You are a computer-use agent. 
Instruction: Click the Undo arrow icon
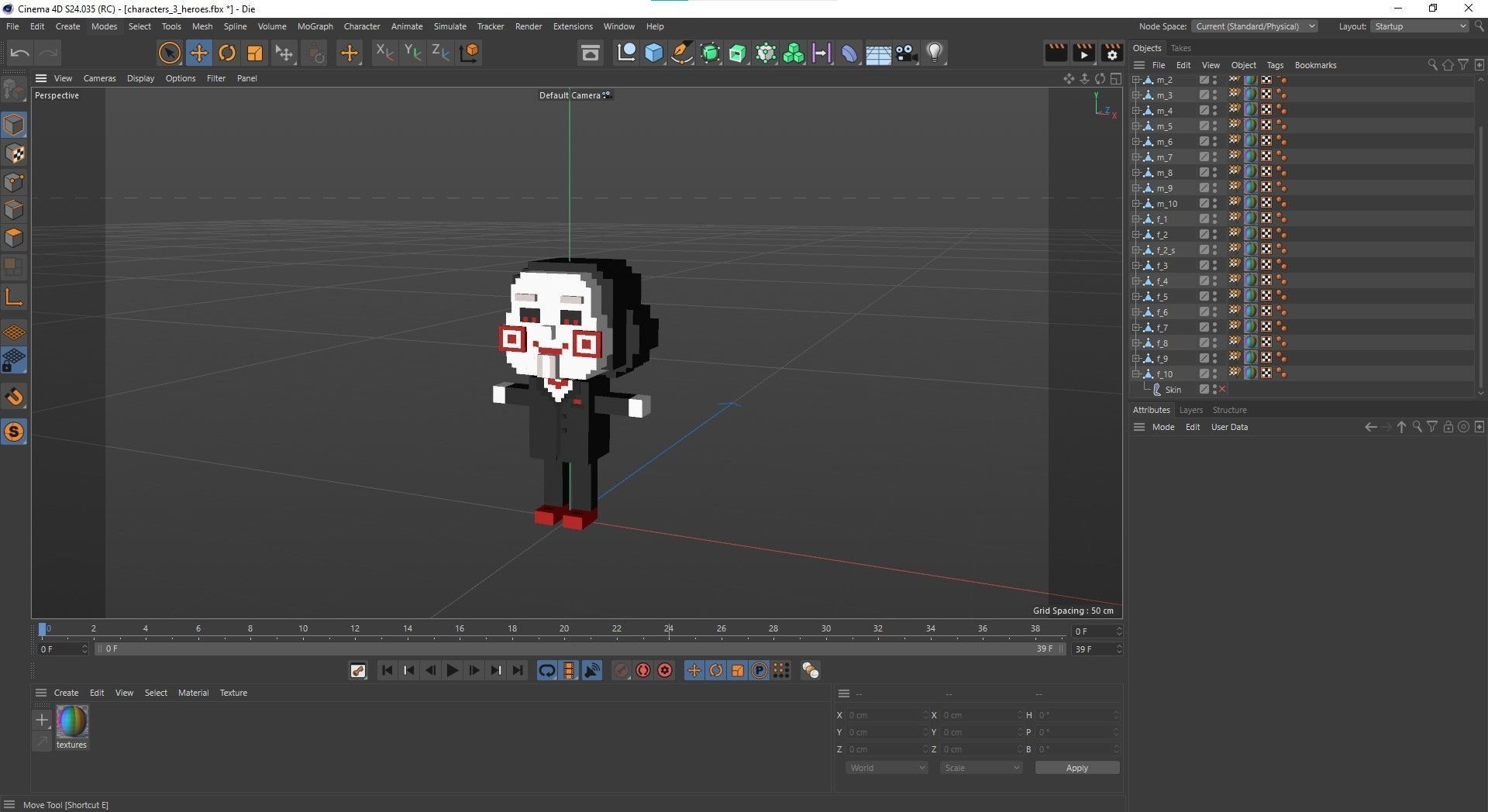coord(20,53)
